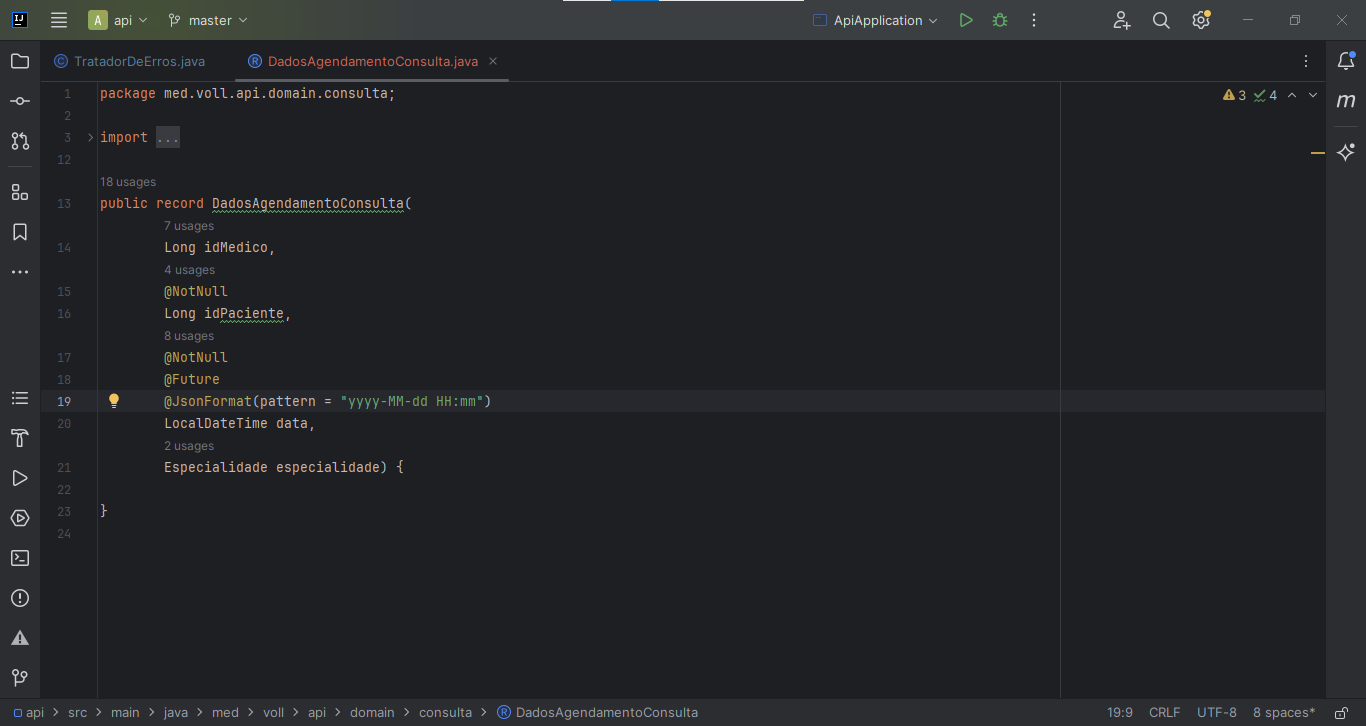This screenshot has width=1366, height=726.
Task: Expand folded import ellipsis placeholder
Action: click(168, 137)
